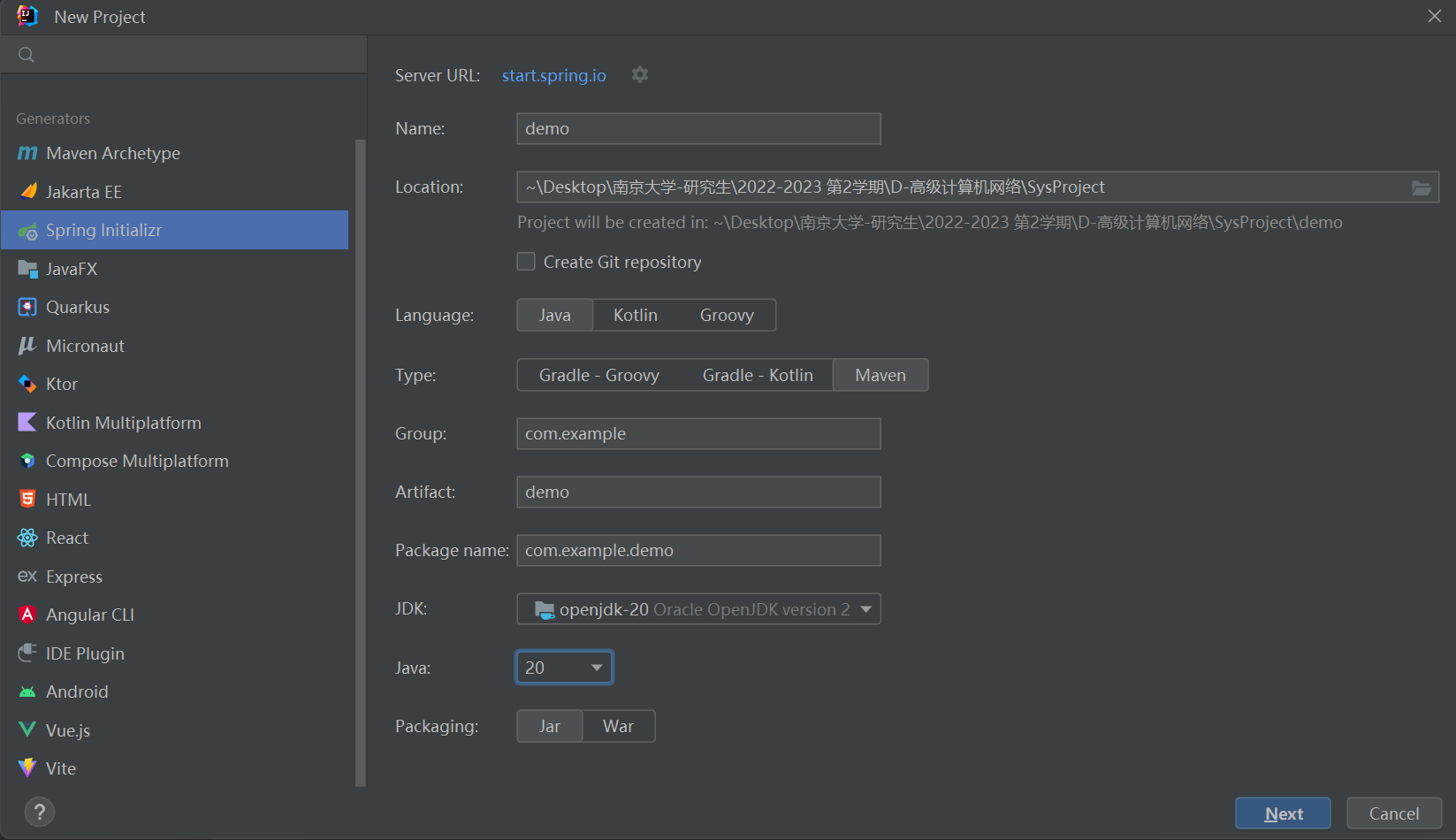Click the Artifact input field

698,492
